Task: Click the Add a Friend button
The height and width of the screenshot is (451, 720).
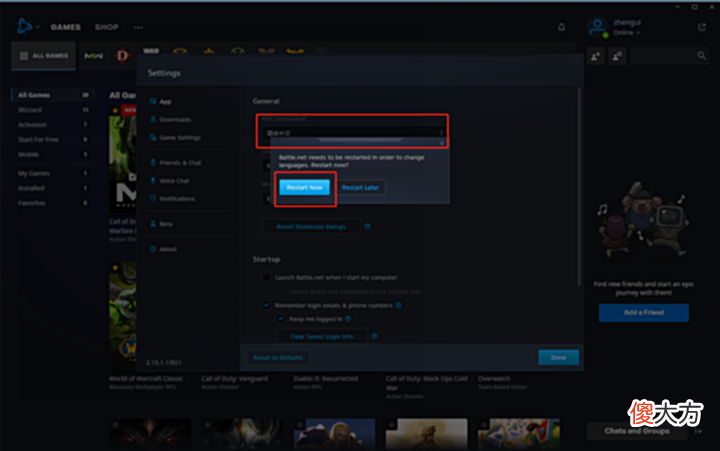Action: (x=643, y=312)
